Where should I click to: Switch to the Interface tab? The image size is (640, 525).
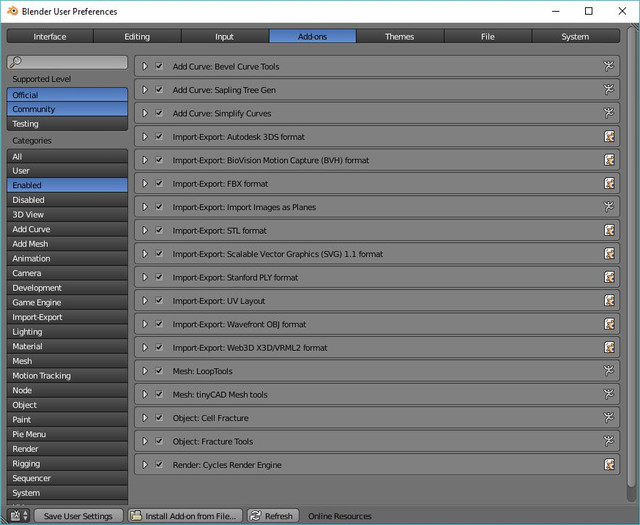50,36
